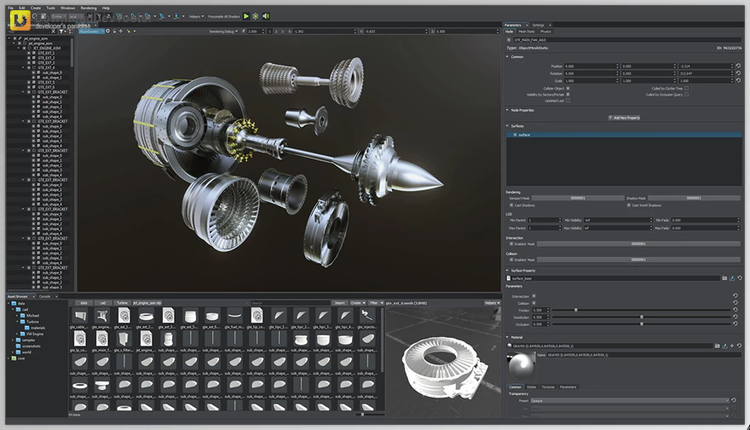Image resolution: width=750 pixels, height=430 pixels.
Task: Revert the surface_base property with reset icon
Action: tap(739, 278)
